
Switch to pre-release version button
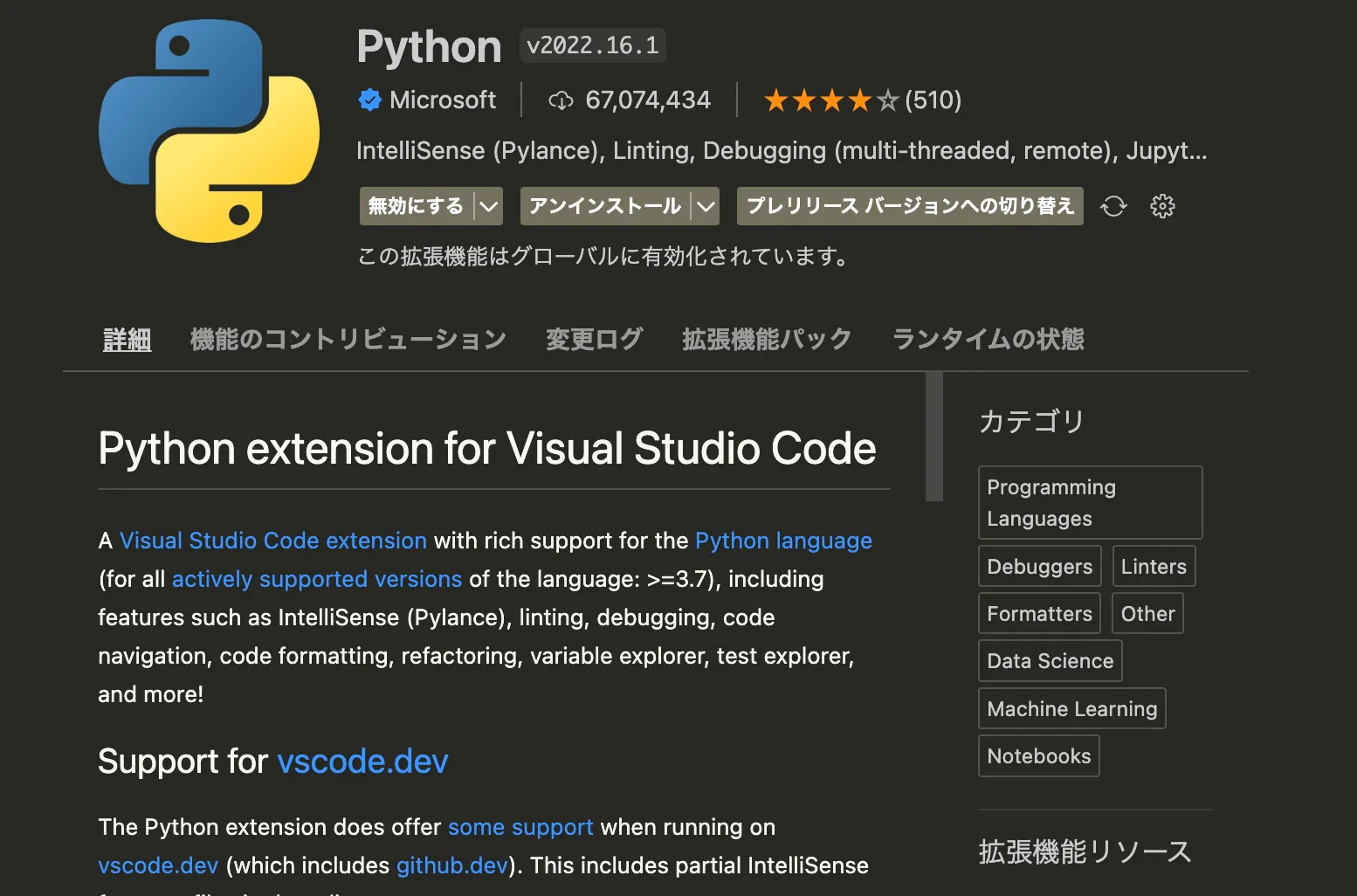click(910, 206)
